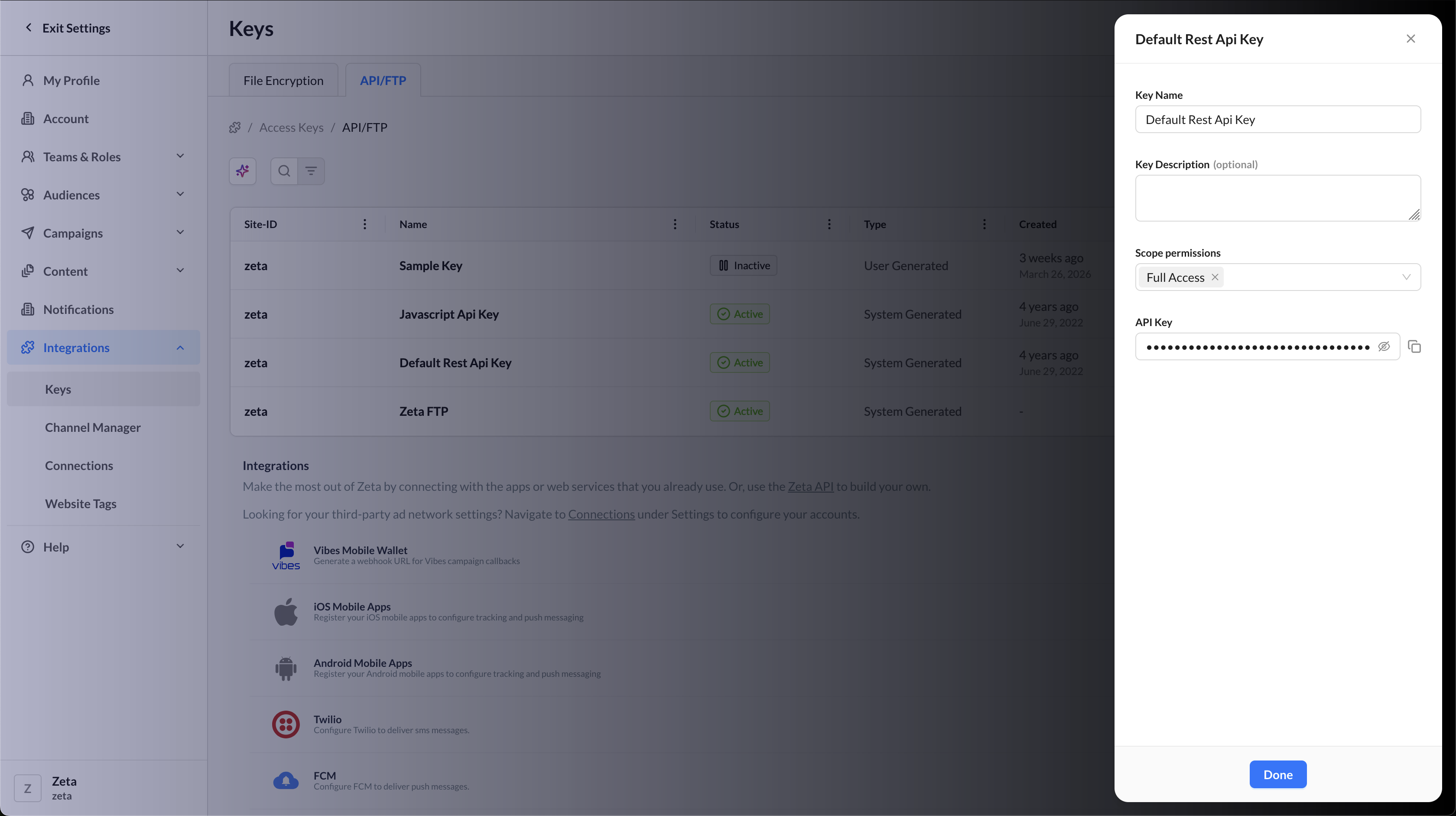Click the AI sparkle assistant icon

click(x=243, y=171)
